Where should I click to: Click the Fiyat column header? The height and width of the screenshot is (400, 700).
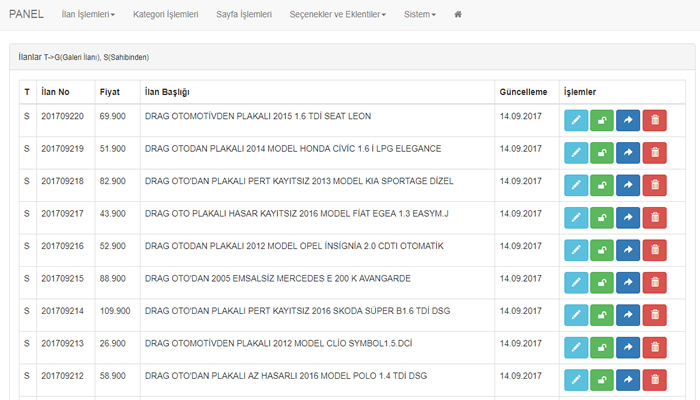tap(110, 92)
